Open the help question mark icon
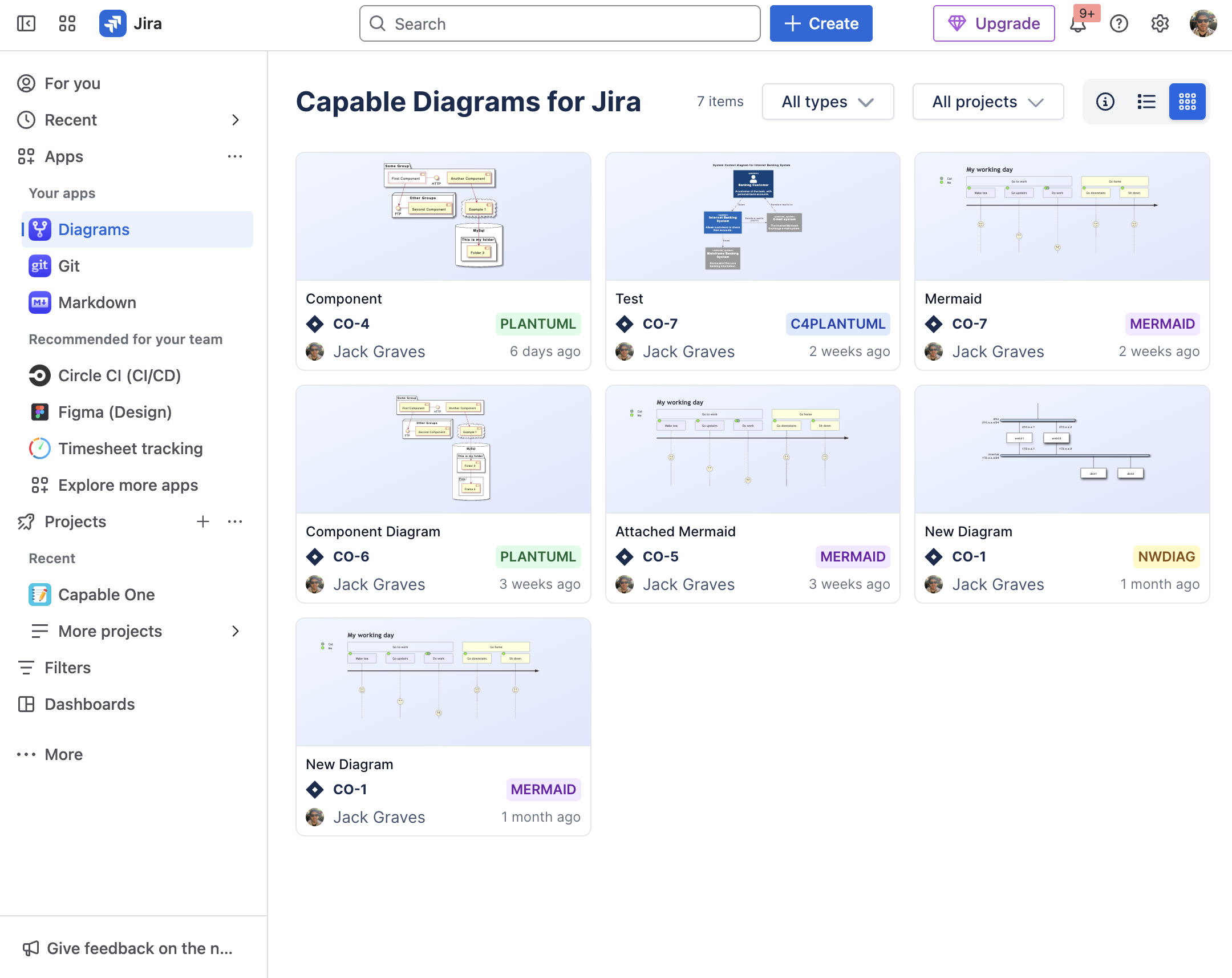1232x978 pixels. coord(1118,23)
